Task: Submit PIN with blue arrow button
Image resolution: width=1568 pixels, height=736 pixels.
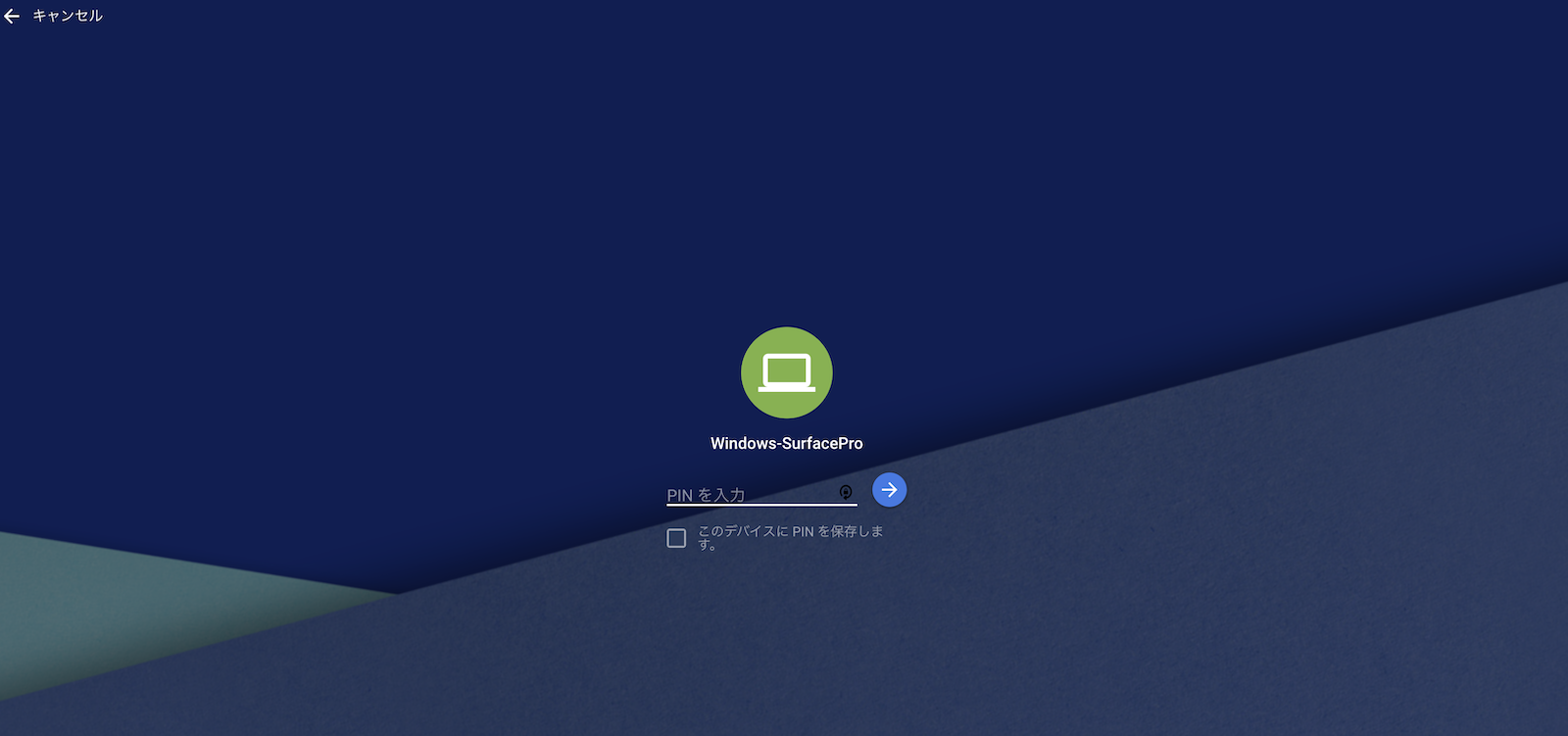Action: click(889, 489)
